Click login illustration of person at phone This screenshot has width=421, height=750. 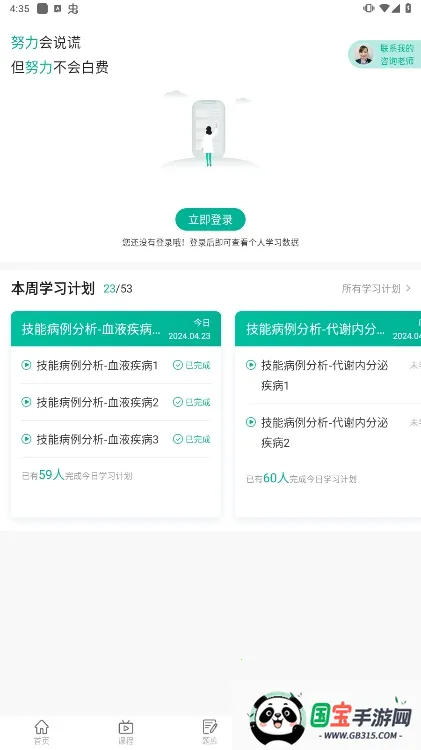(209, 129)
